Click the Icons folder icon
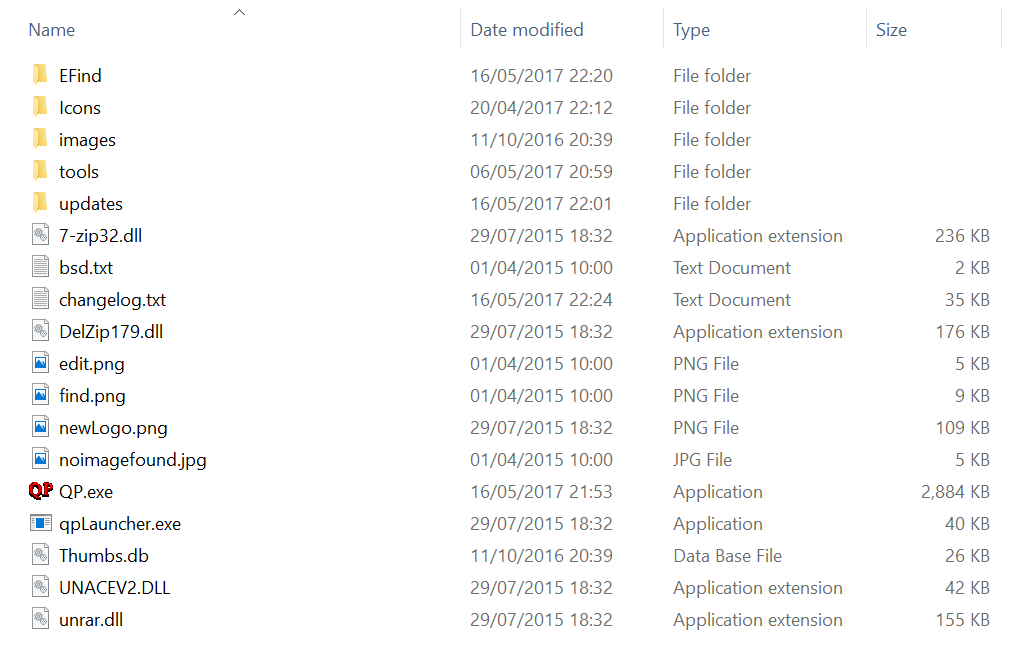 click(40, 107)
